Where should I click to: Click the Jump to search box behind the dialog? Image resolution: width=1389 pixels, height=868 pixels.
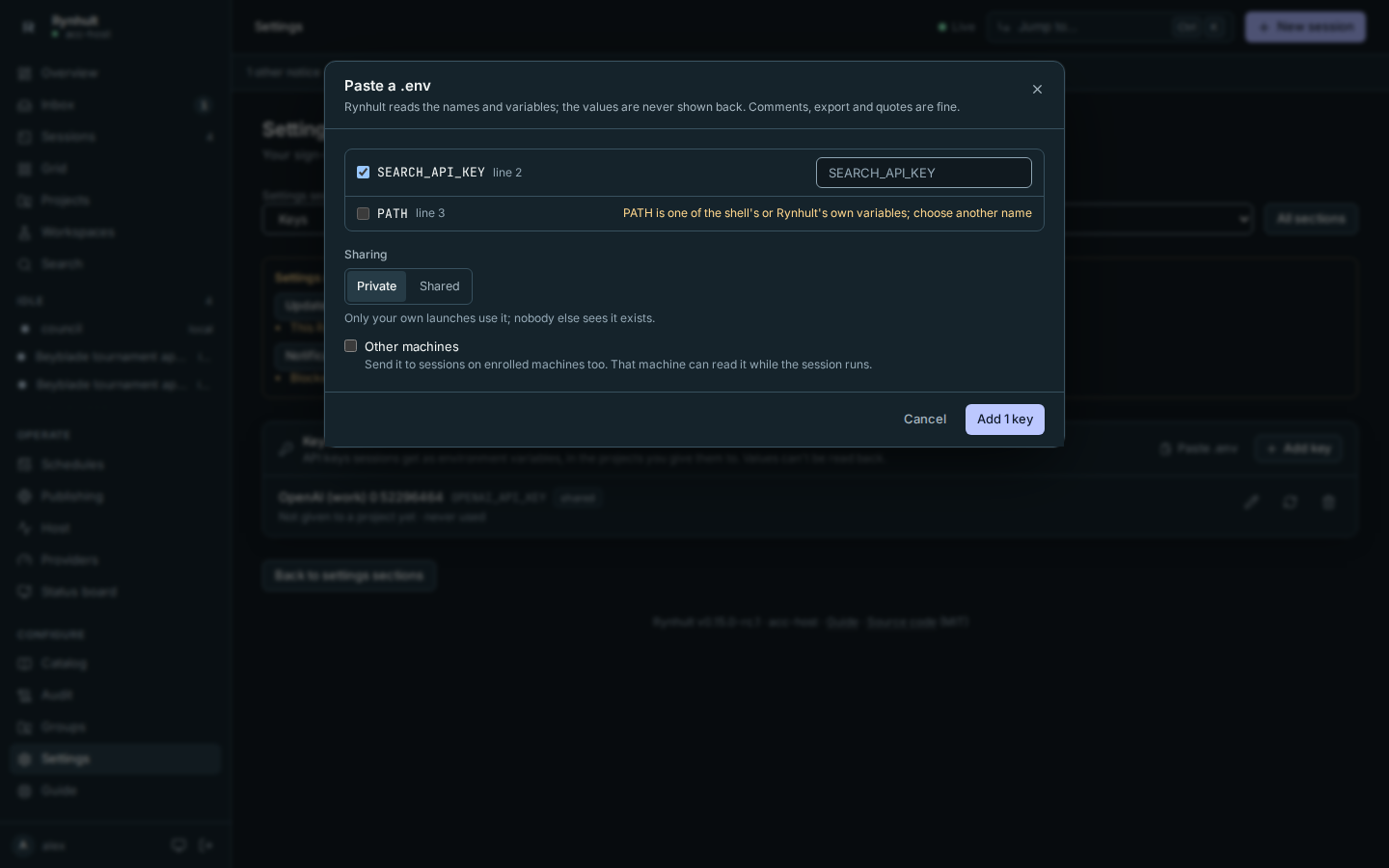tap(1109, 27)
